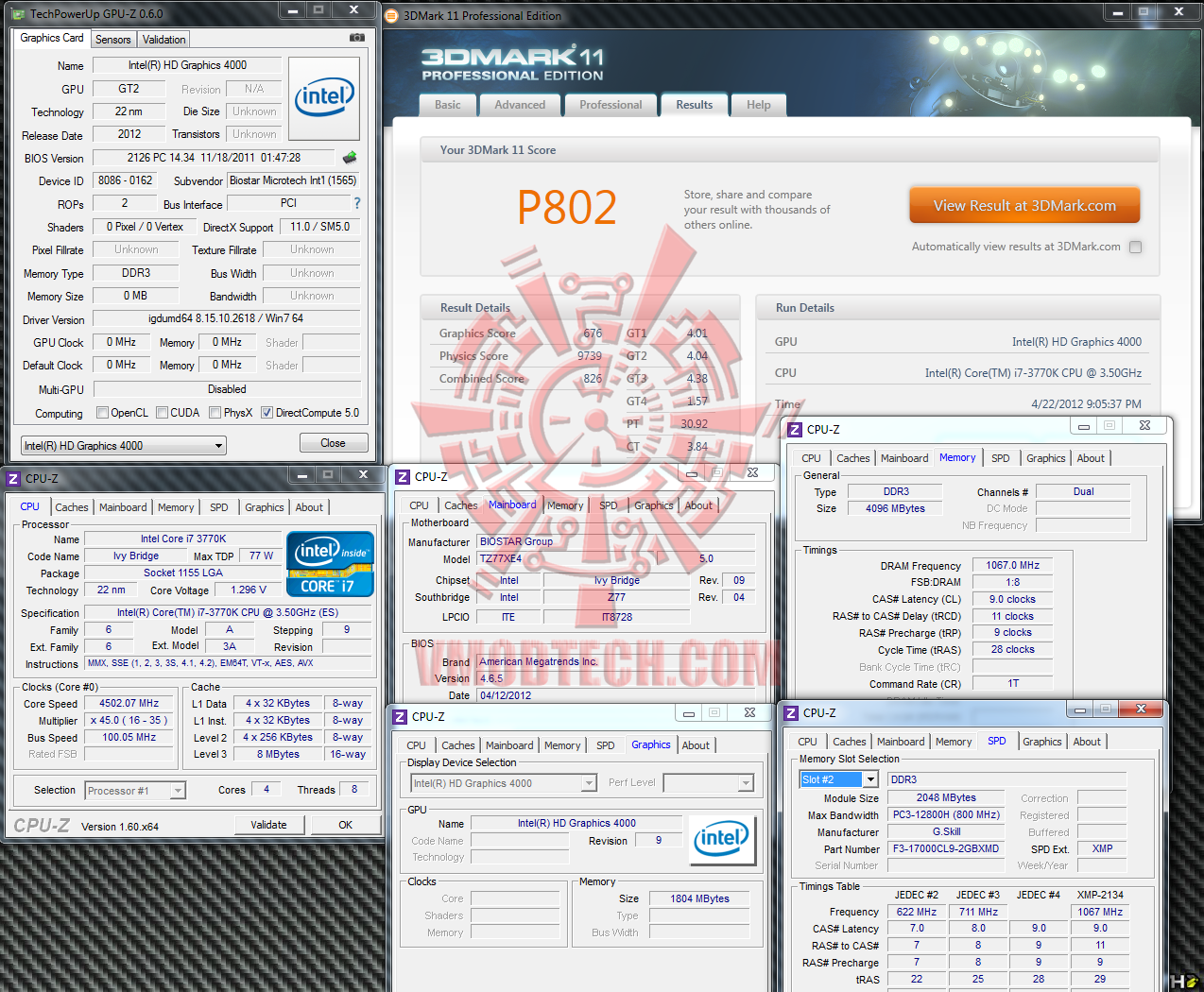Image resolution: width=1204 pixels, height=992 pixels.
Task: Open the Basic tab in 3DMark 11
Action: tap(448, 105)
